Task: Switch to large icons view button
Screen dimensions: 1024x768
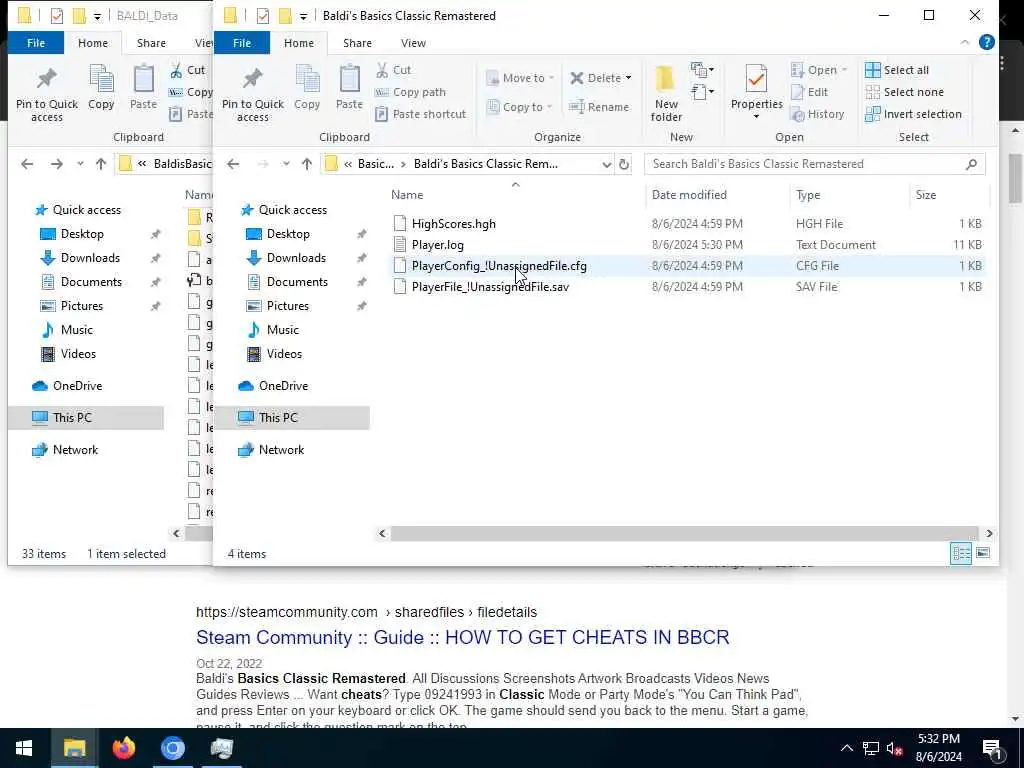Action: coord(982,553)
